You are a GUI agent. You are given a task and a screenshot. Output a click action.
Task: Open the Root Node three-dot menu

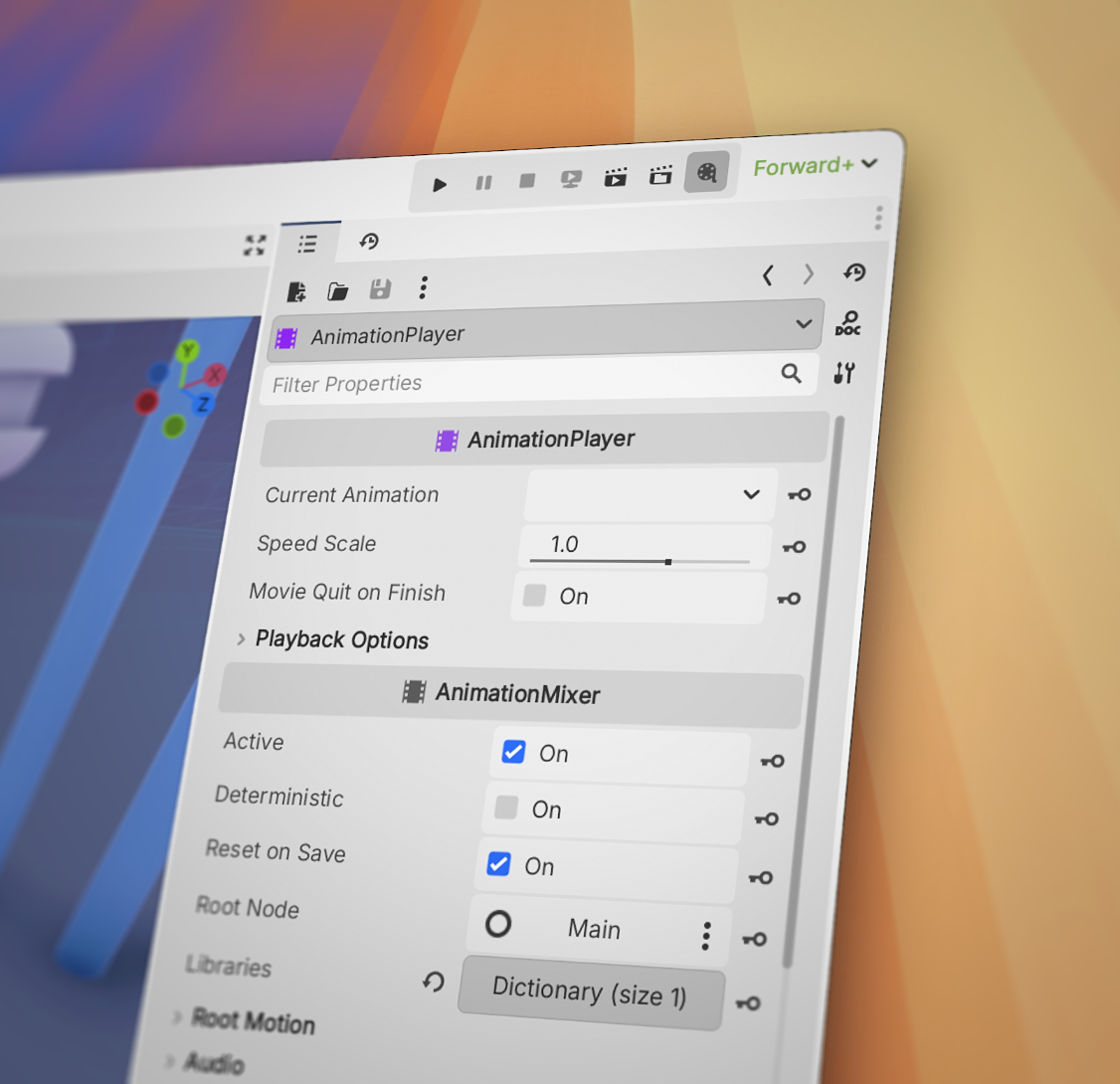tap(706, 936)
